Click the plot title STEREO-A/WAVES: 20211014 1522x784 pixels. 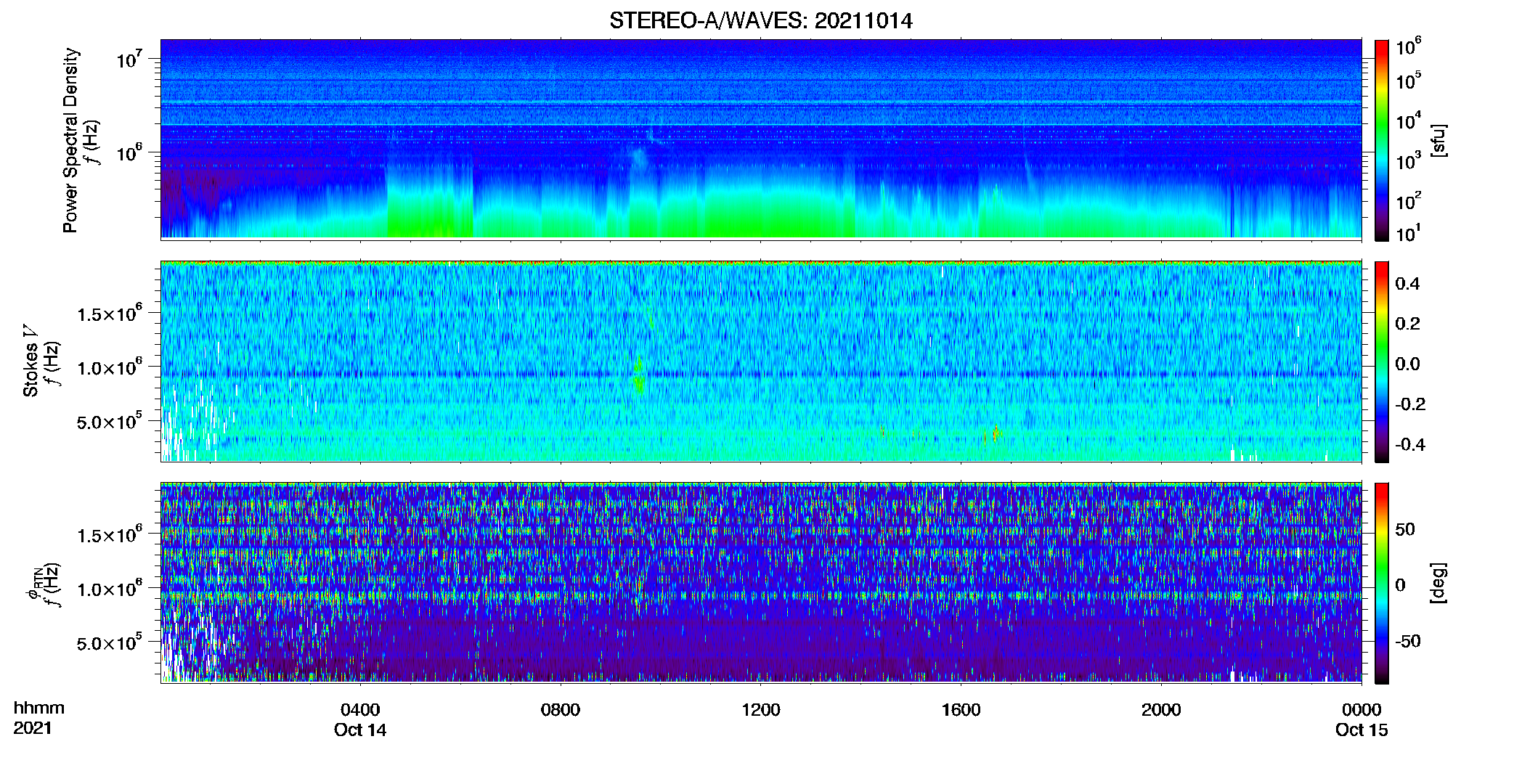pyautogui.click(x=760, y=20)
